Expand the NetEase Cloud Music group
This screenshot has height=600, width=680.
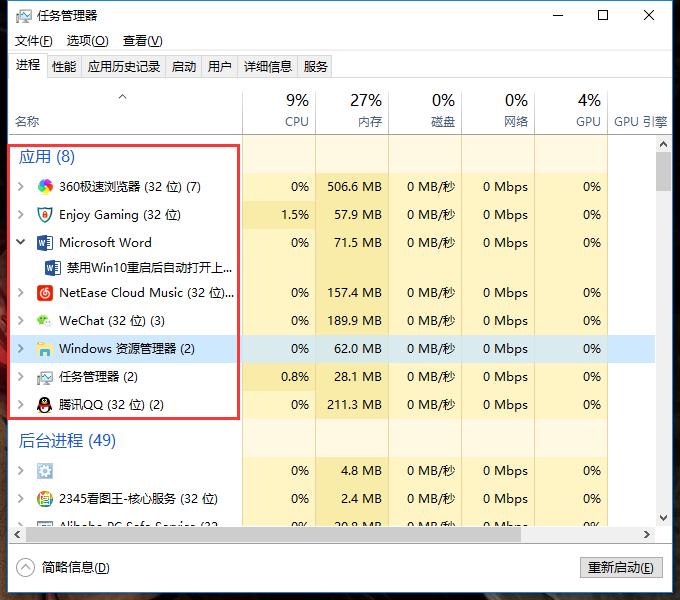pyautogui.click(x=20, y=293)
